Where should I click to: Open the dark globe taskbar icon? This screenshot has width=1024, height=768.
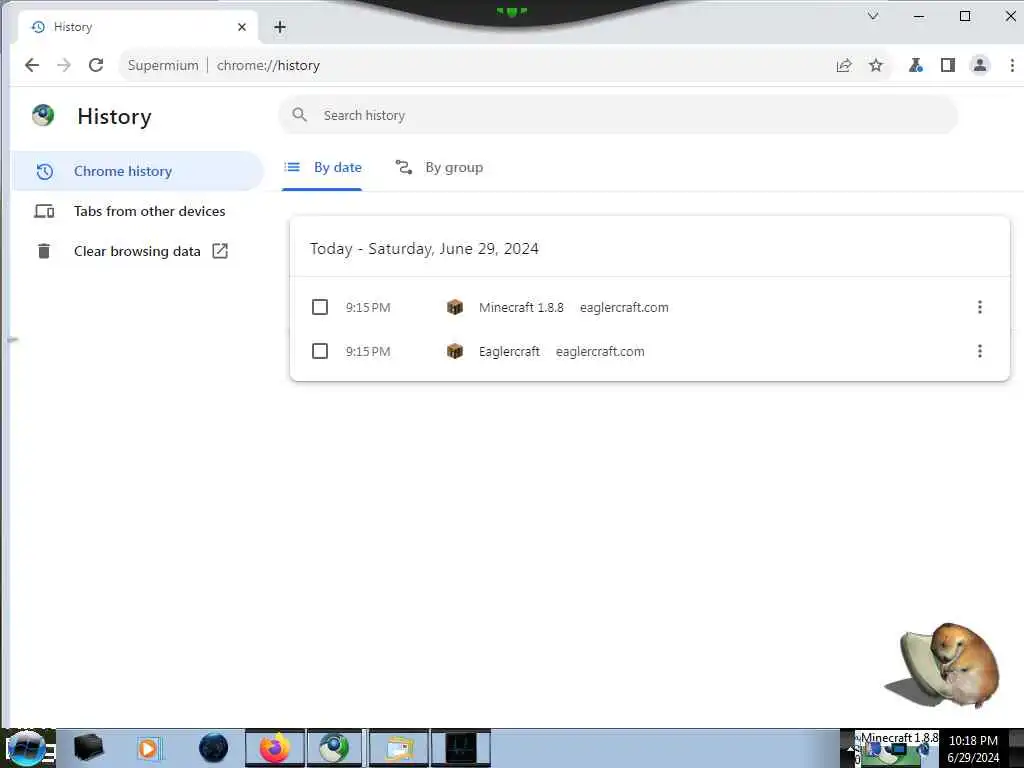coord(214,748)
